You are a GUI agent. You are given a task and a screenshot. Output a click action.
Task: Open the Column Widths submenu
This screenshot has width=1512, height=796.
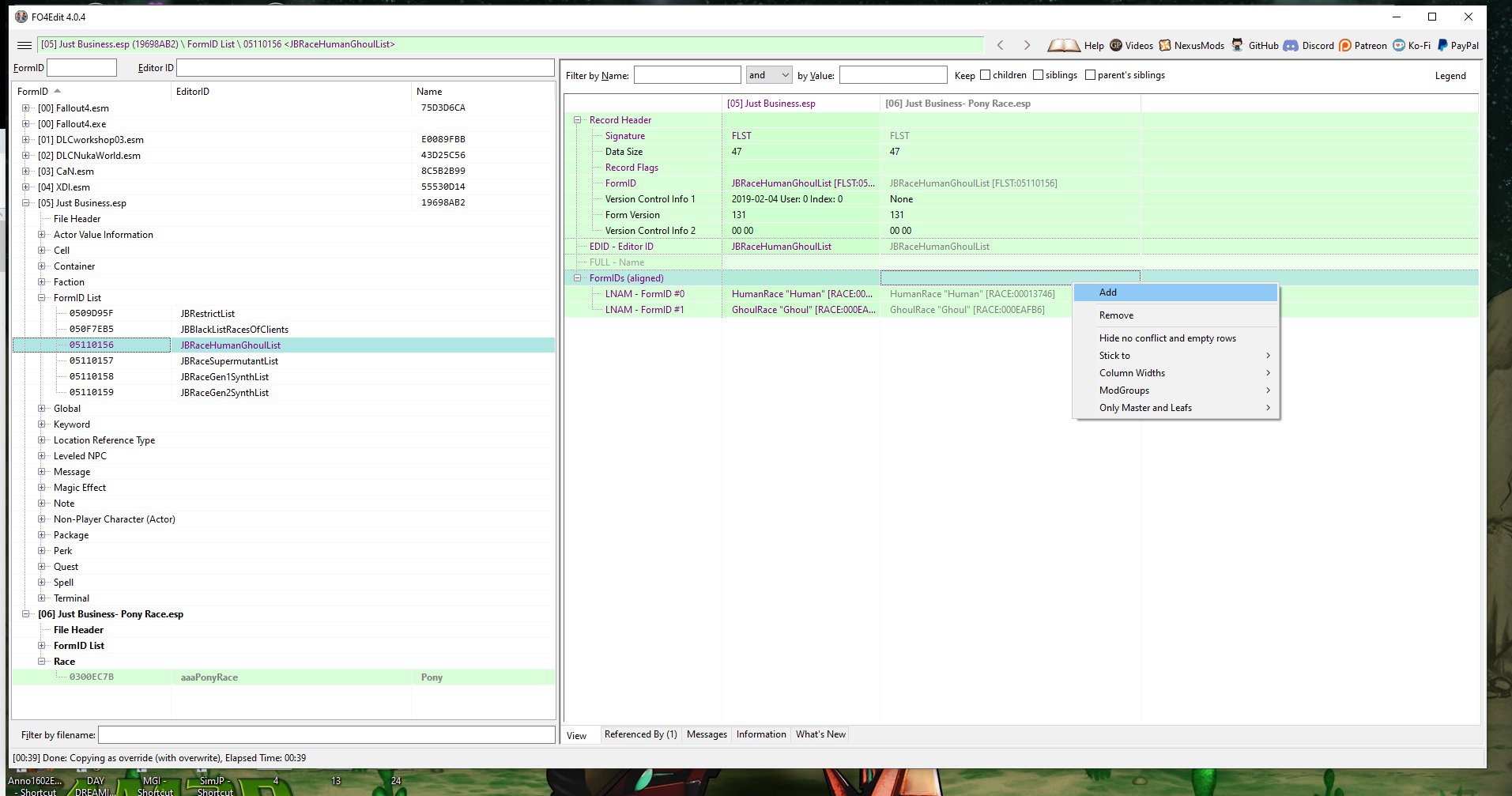coord(1175,373)
